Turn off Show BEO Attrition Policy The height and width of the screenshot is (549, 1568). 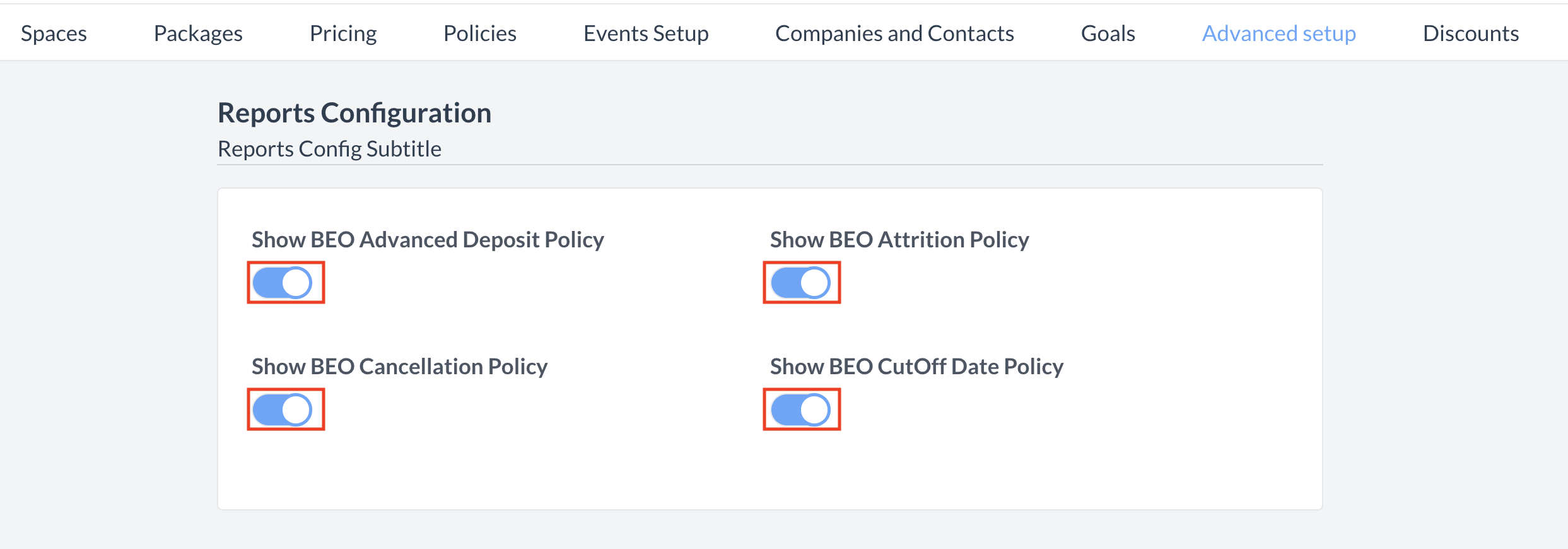(x=802, y=283)
